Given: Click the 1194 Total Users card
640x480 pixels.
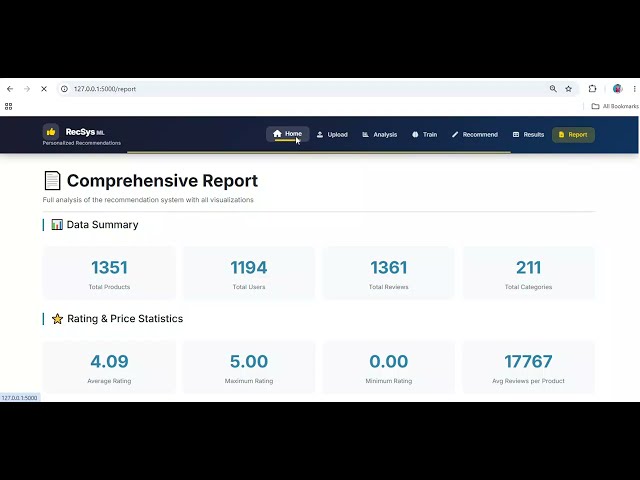Looking at the screenshot, I should tap(249, 273).
